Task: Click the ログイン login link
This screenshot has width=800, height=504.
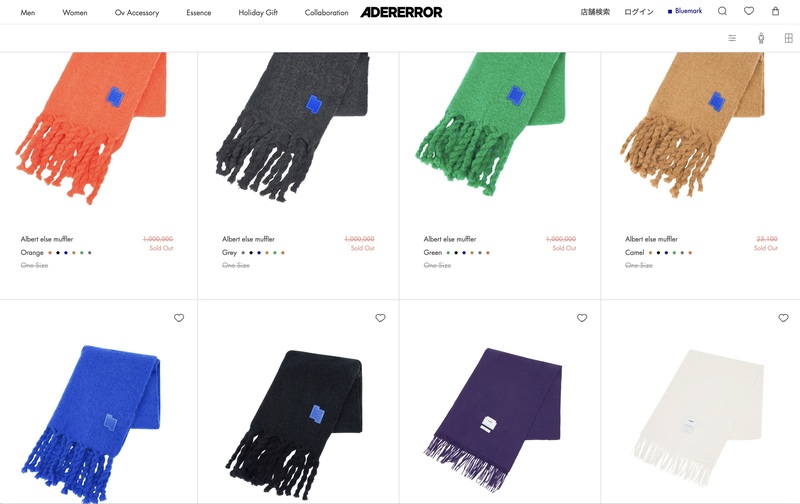Action: click(x=639, y=12)
